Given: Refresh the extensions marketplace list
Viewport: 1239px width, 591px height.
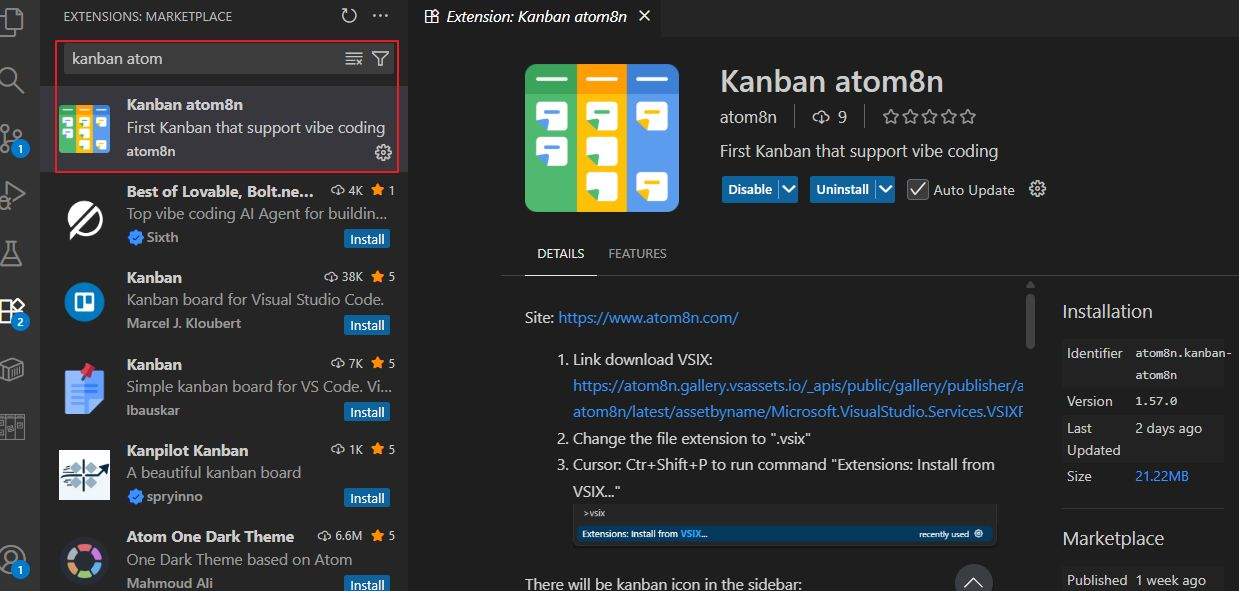Looking at the screenshot, I should click(x=349, y=16).
